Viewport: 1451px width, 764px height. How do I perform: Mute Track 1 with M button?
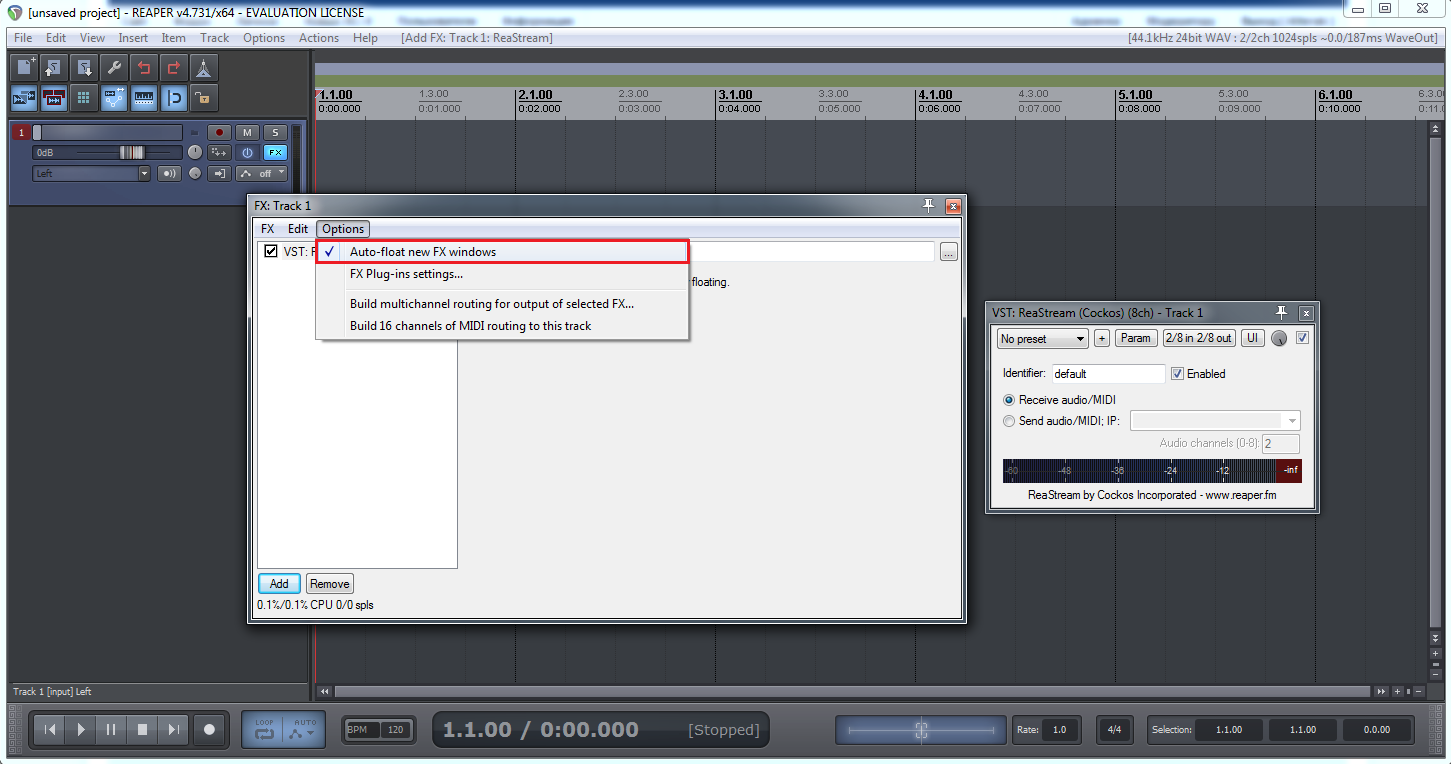coord(246,133)
